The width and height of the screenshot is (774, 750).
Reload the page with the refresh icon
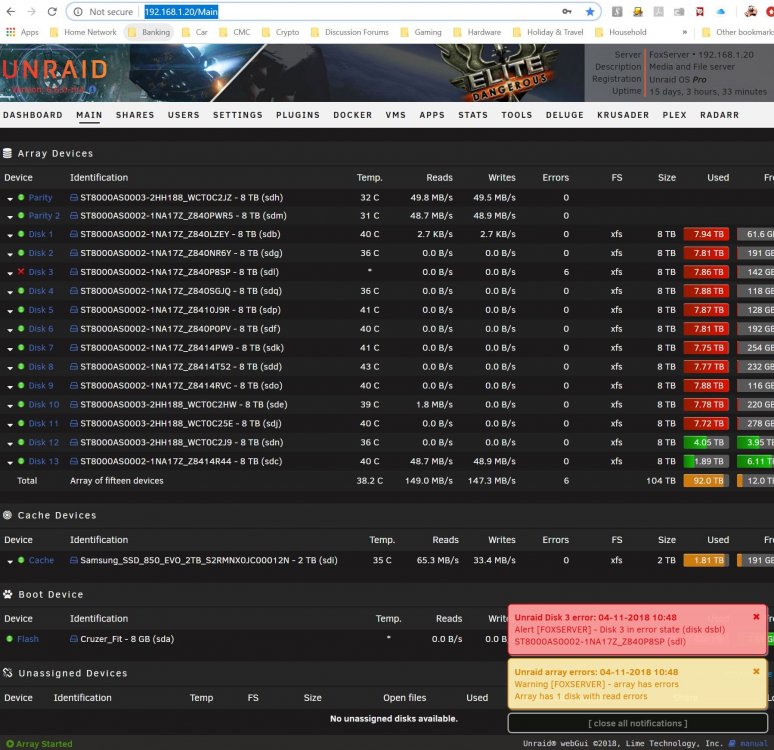(52, 11)
